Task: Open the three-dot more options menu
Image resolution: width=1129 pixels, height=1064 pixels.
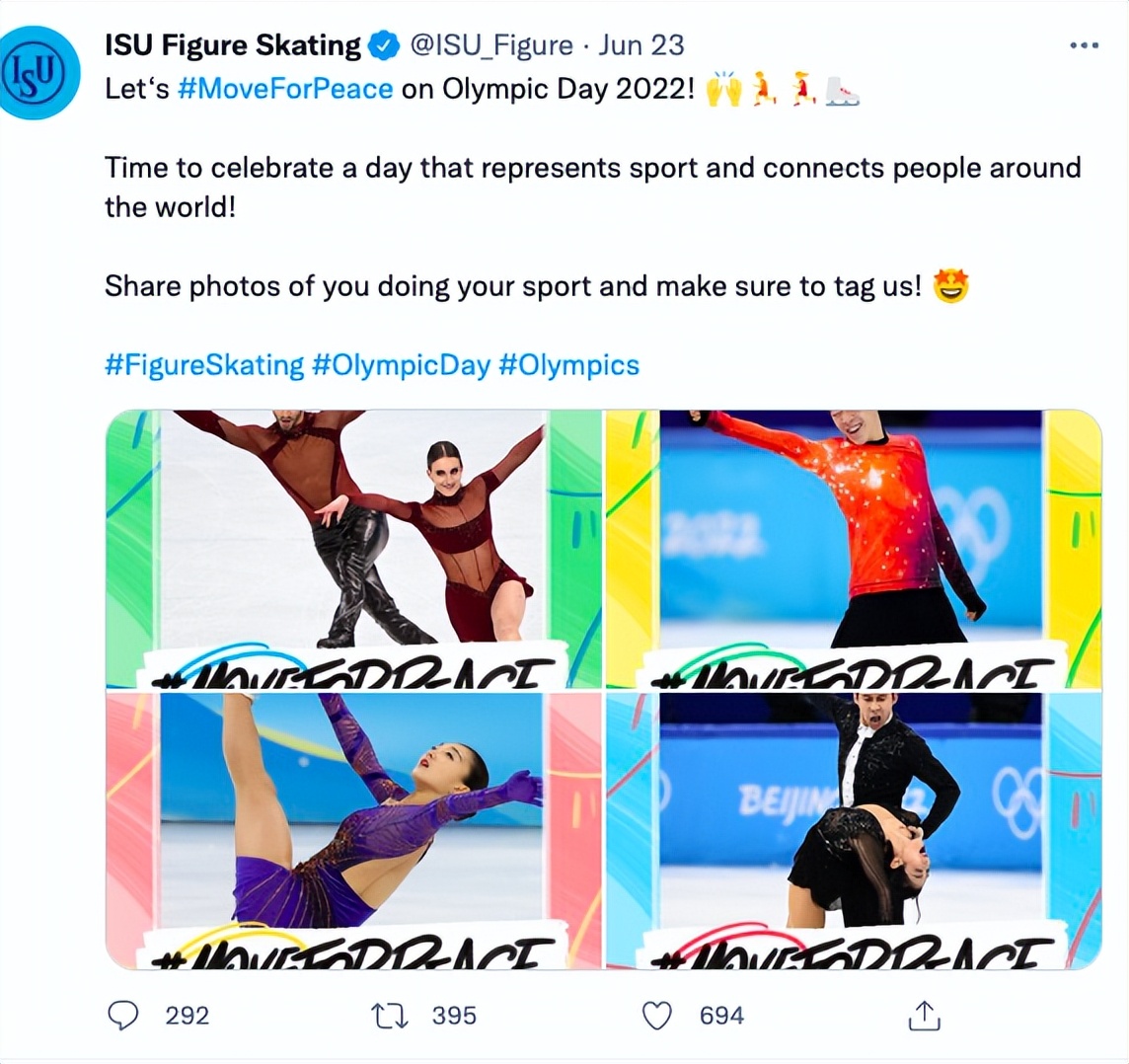Action: 1084,46
